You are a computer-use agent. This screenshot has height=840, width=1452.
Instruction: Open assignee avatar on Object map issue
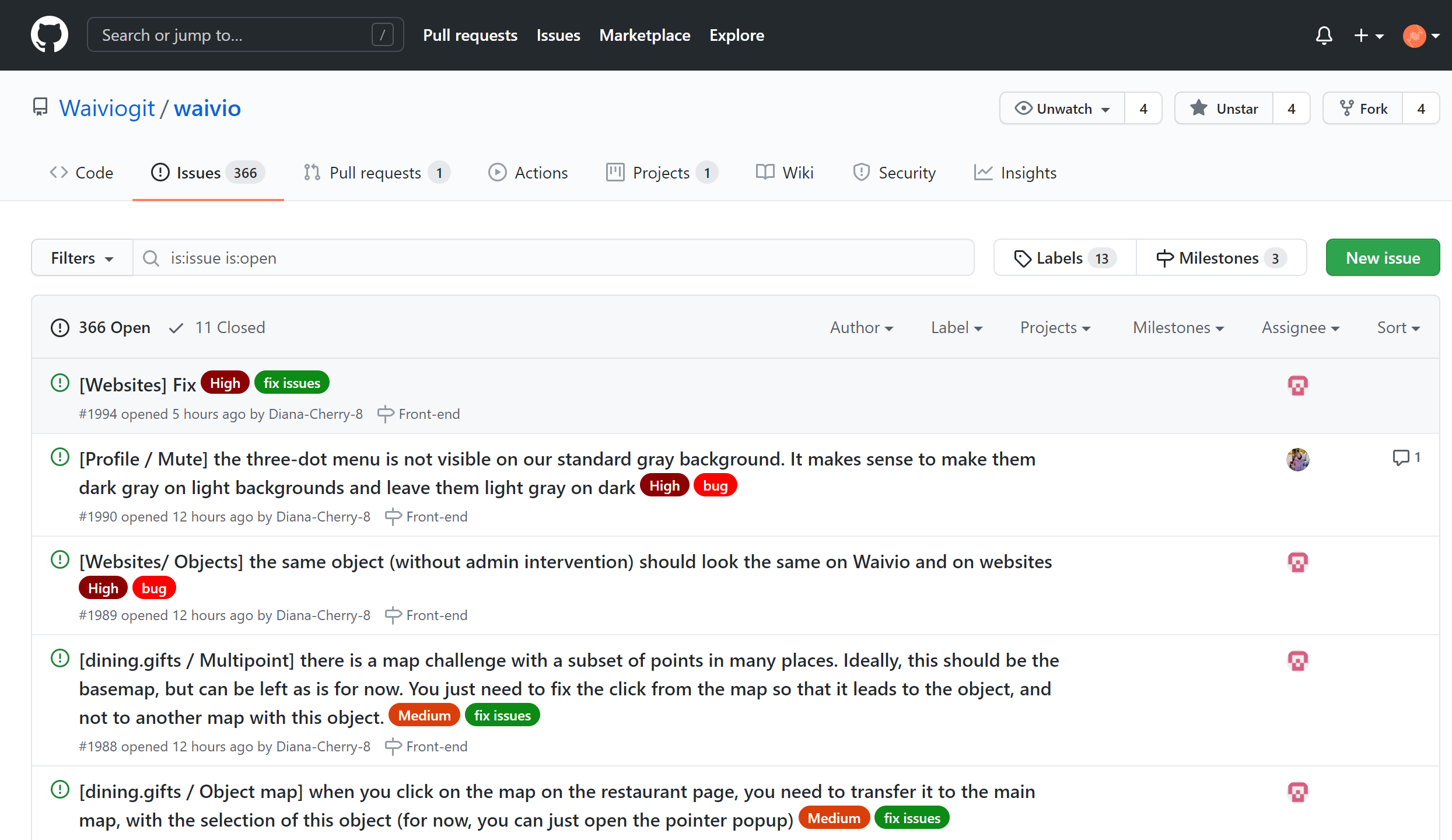click(1297, 792)
